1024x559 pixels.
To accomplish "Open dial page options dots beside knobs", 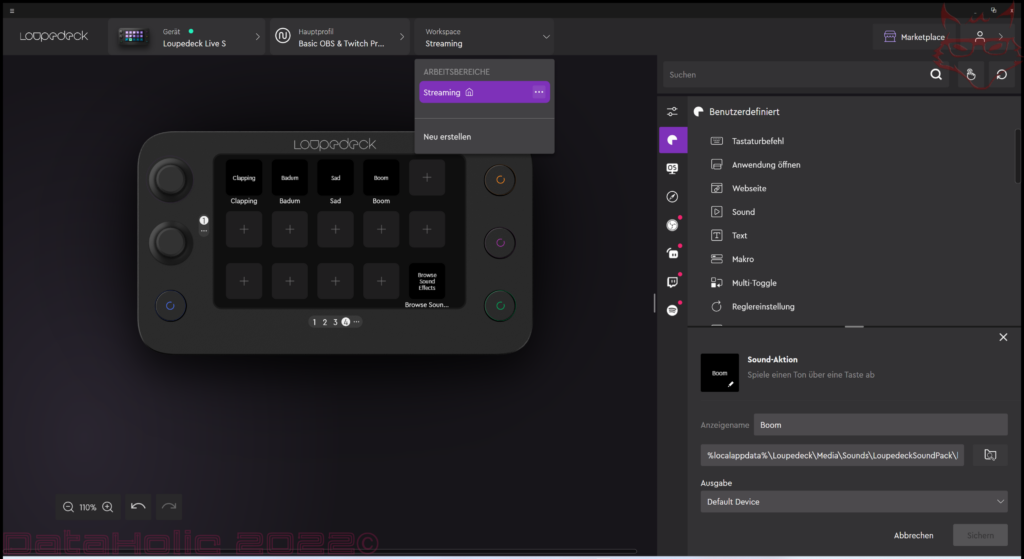I will [x=204, y=231].
